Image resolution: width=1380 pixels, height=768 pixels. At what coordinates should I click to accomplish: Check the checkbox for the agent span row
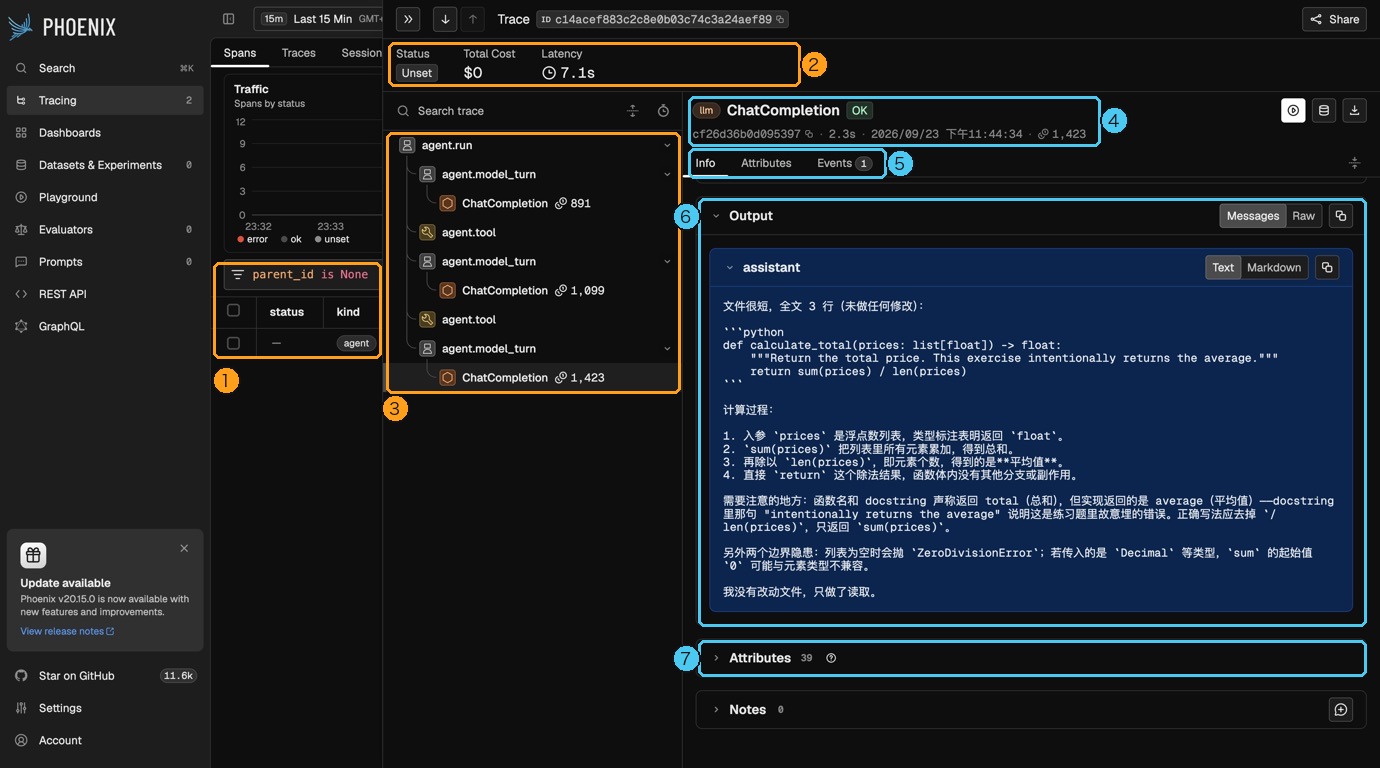pos(233,343)
